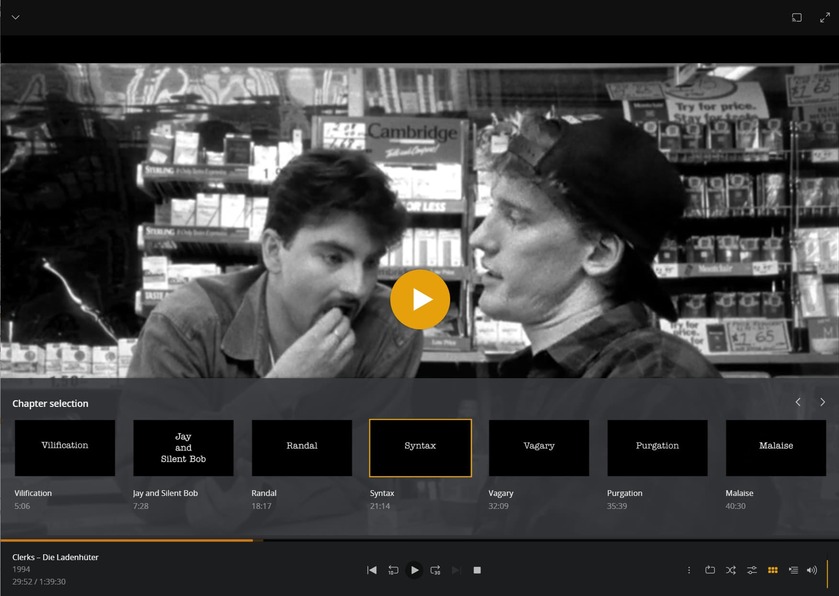839x596 pixels.
Task: Show previous chapters with the left arrow
Action: pyautogui.click(x=798, y=402)
